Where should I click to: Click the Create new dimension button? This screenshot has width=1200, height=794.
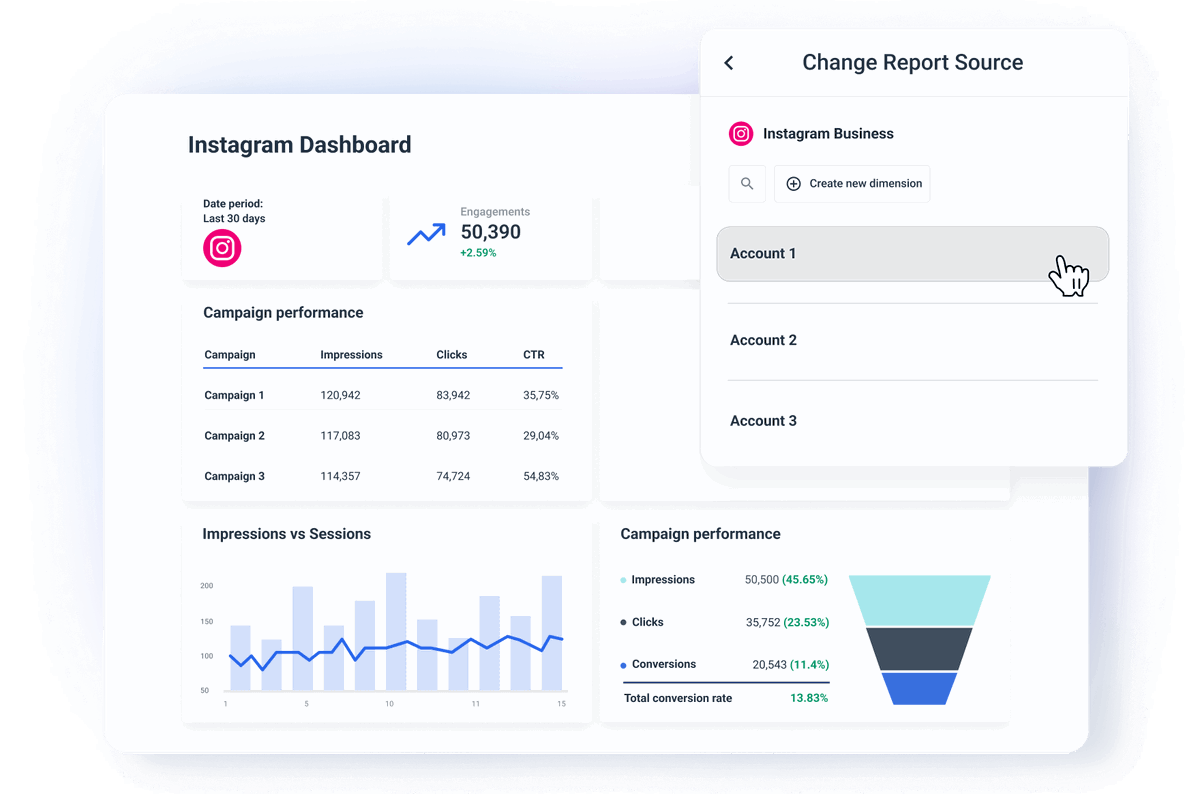[x=852, y=183]
